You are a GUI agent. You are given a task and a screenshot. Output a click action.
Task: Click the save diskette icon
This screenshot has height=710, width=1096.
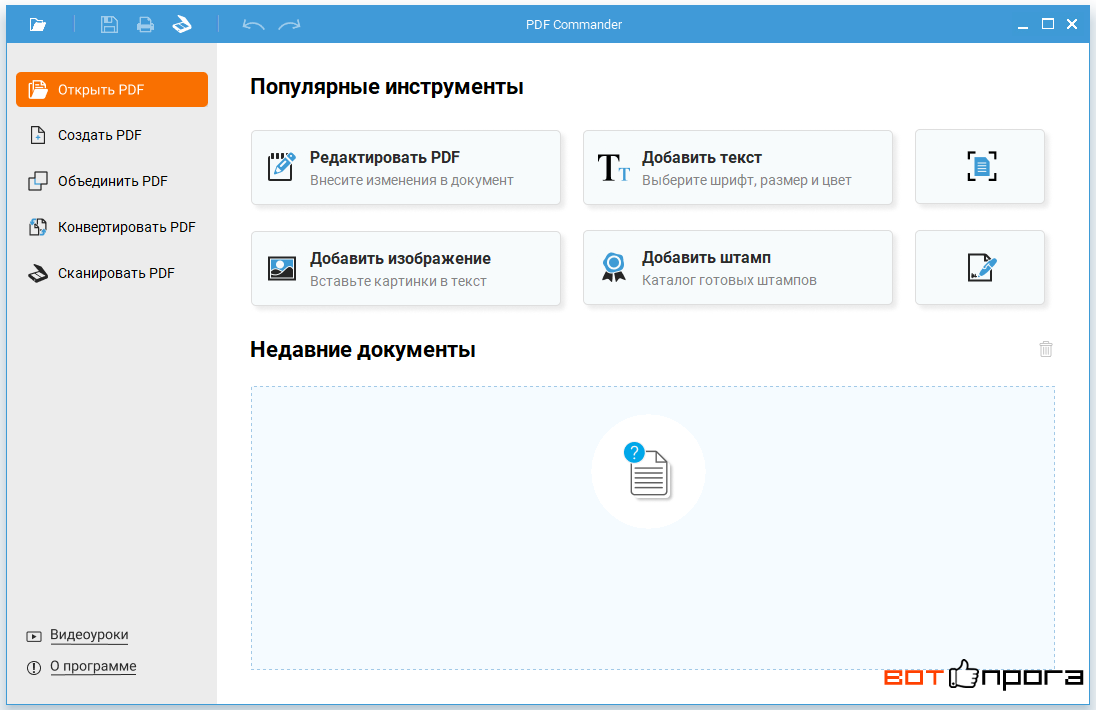[109, 25]
